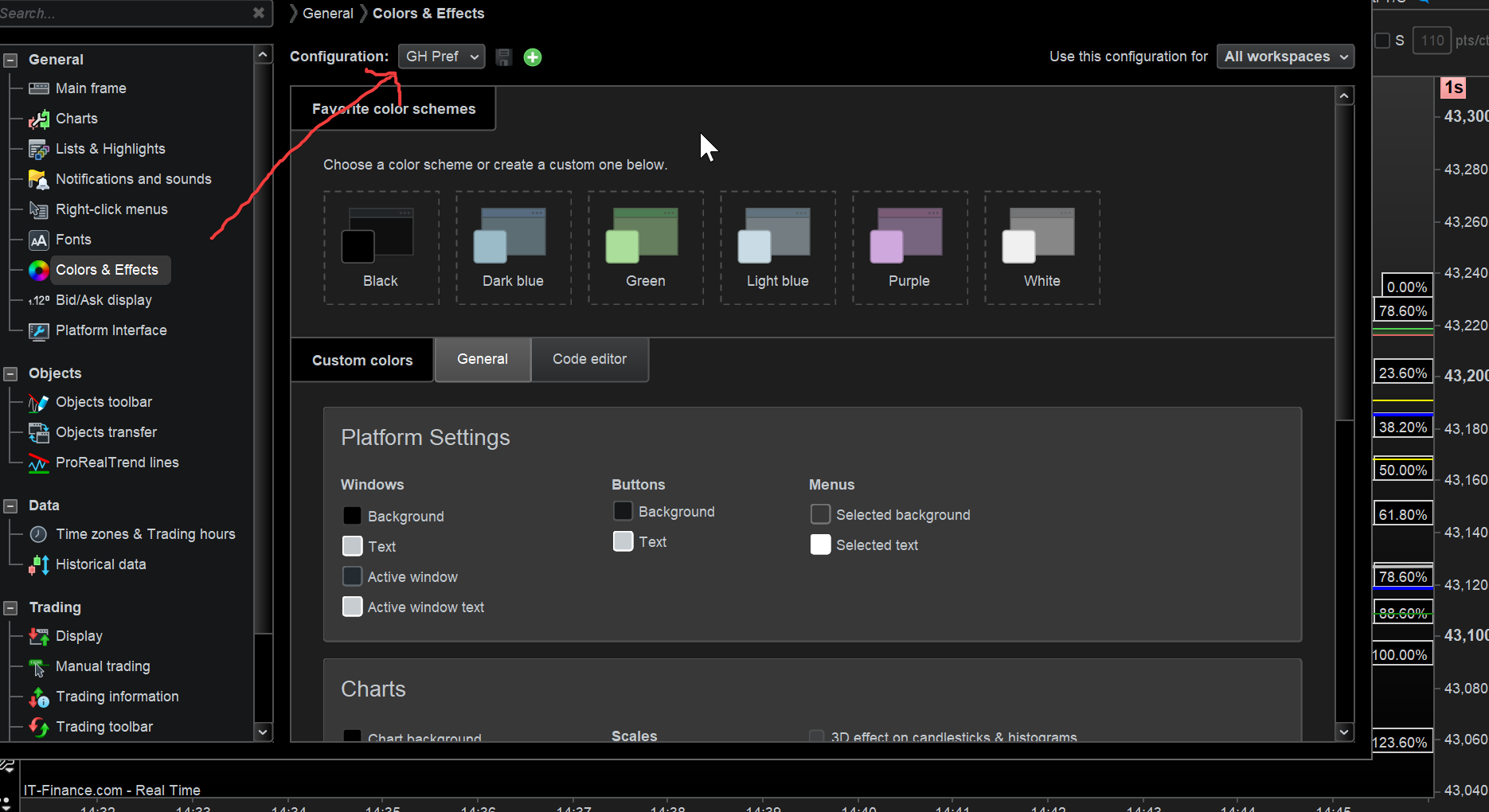Open the Historical data icon
This screenshot has height=812, width=1489.
[x=38, y=564]
